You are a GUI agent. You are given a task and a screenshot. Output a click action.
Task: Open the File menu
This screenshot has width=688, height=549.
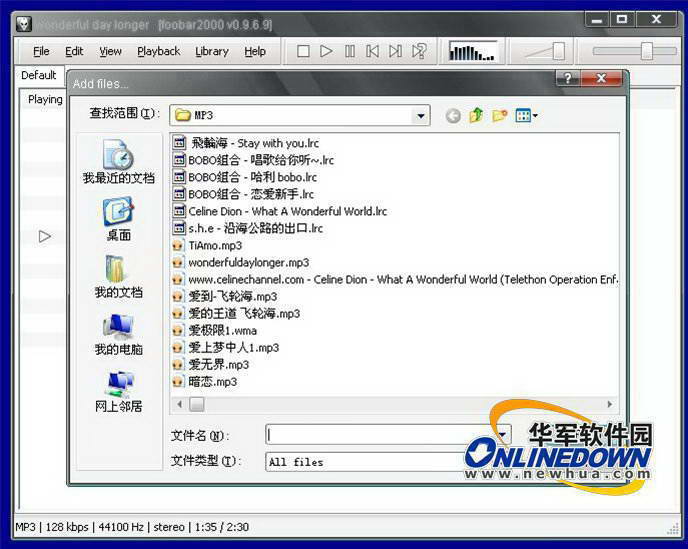(41, 51)
